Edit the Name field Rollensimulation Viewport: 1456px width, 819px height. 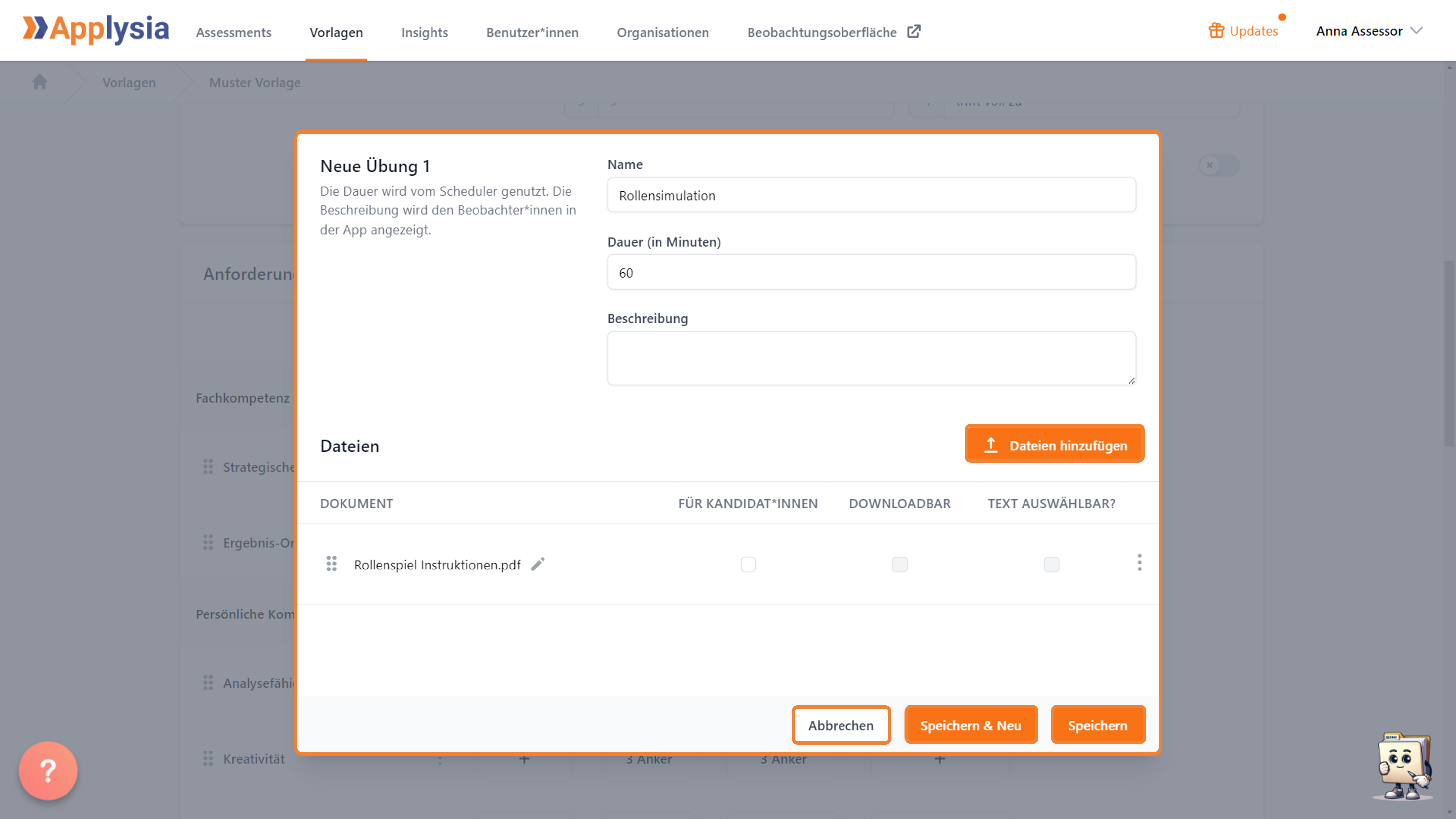871,195
